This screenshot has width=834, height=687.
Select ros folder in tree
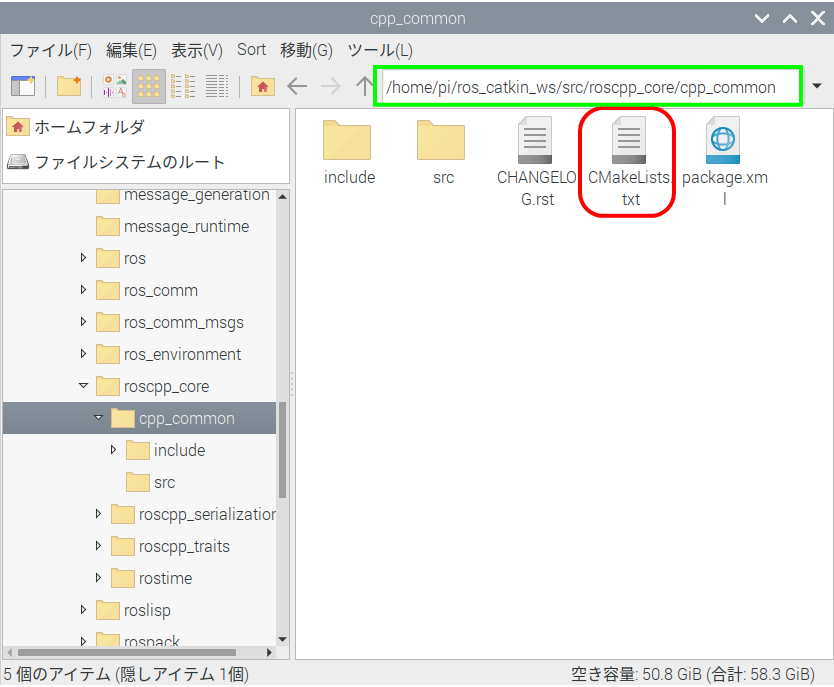(x=121, y=258)
